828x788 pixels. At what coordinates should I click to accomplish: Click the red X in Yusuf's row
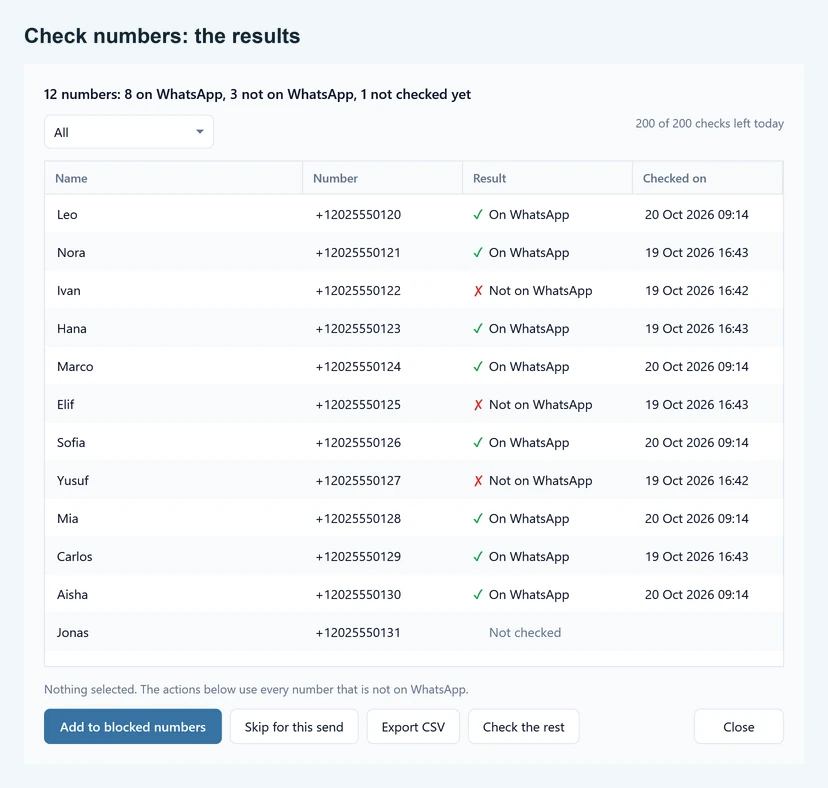click(x=478, y=481)
